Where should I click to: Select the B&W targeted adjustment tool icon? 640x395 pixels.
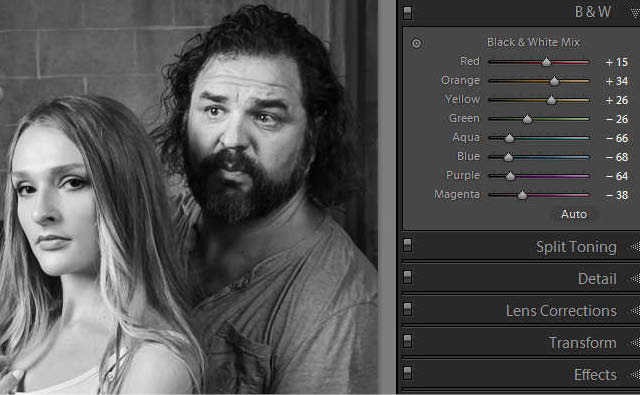416,43
